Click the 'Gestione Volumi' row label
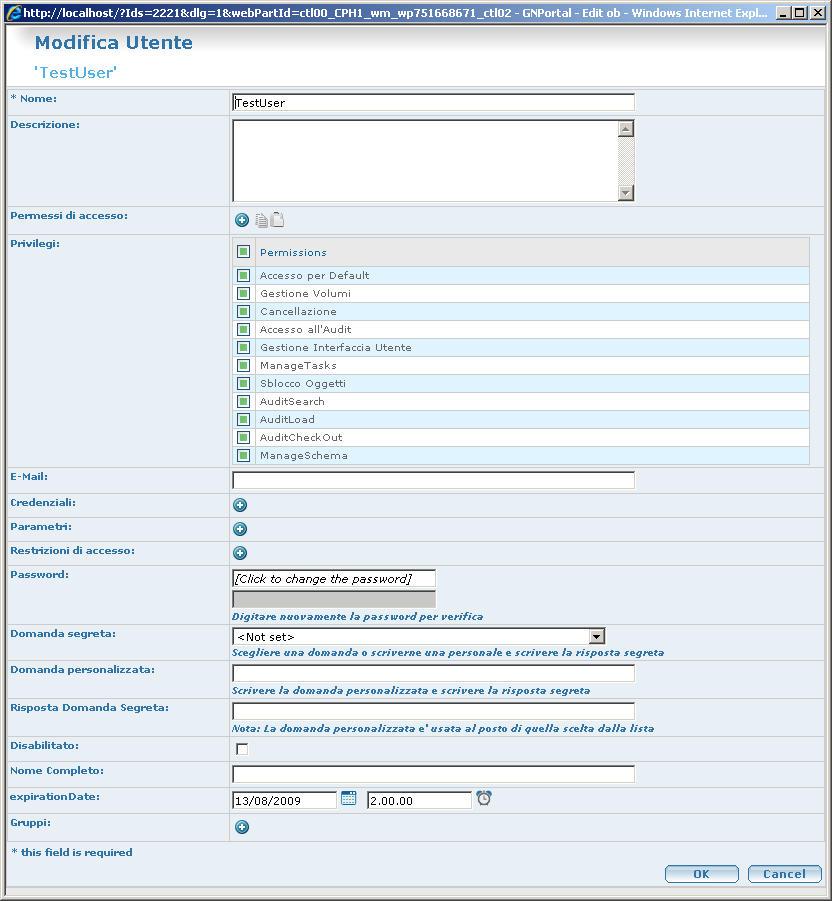The height and width of the screenshot is (901, 832). [x=305, y=294]
